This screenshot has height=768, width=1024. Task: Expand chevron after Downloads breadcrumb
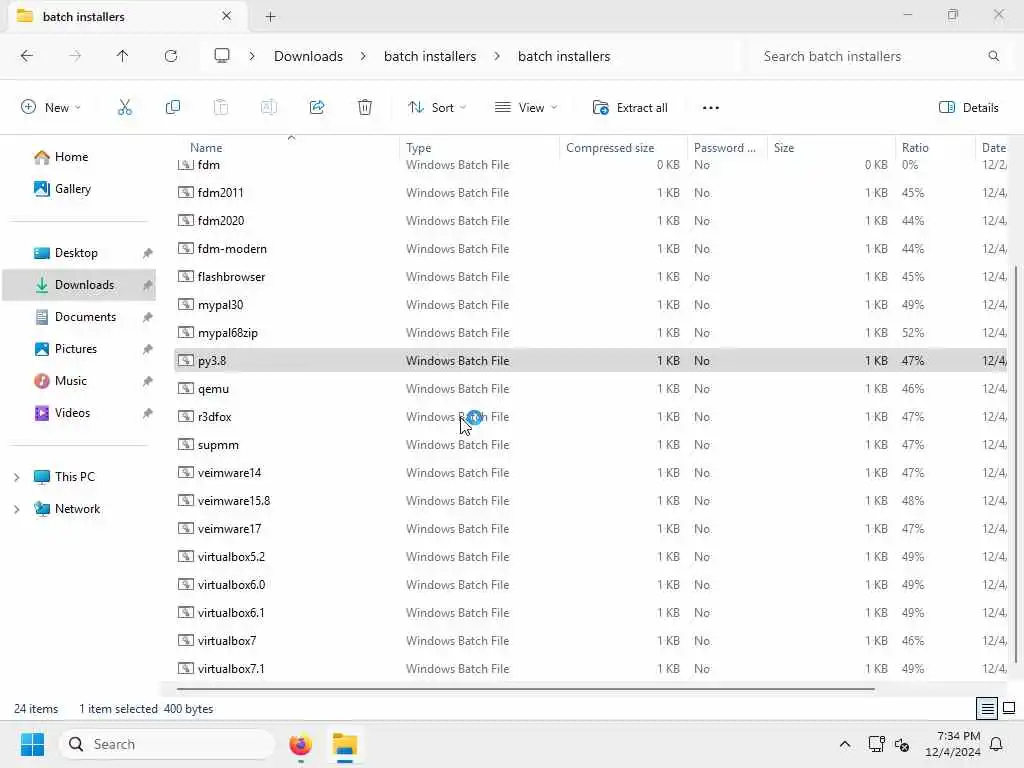point(363,56)
